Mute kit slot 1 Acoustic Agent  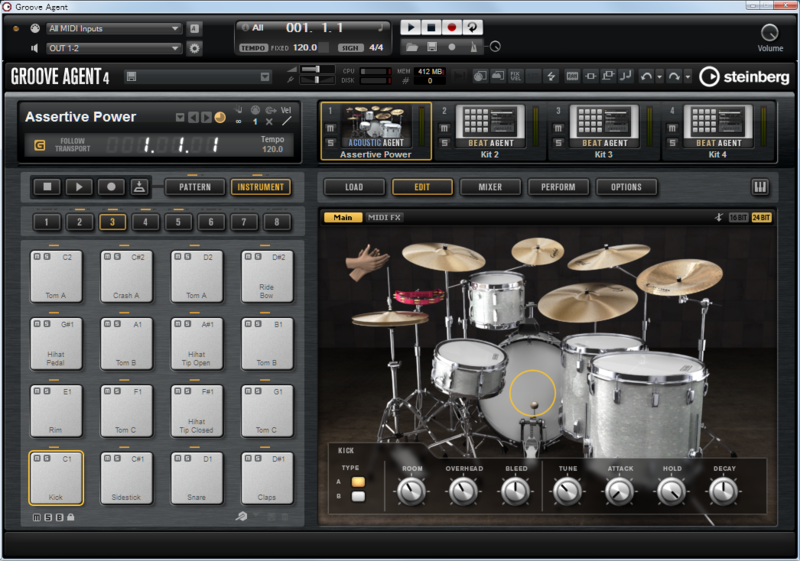331,129
